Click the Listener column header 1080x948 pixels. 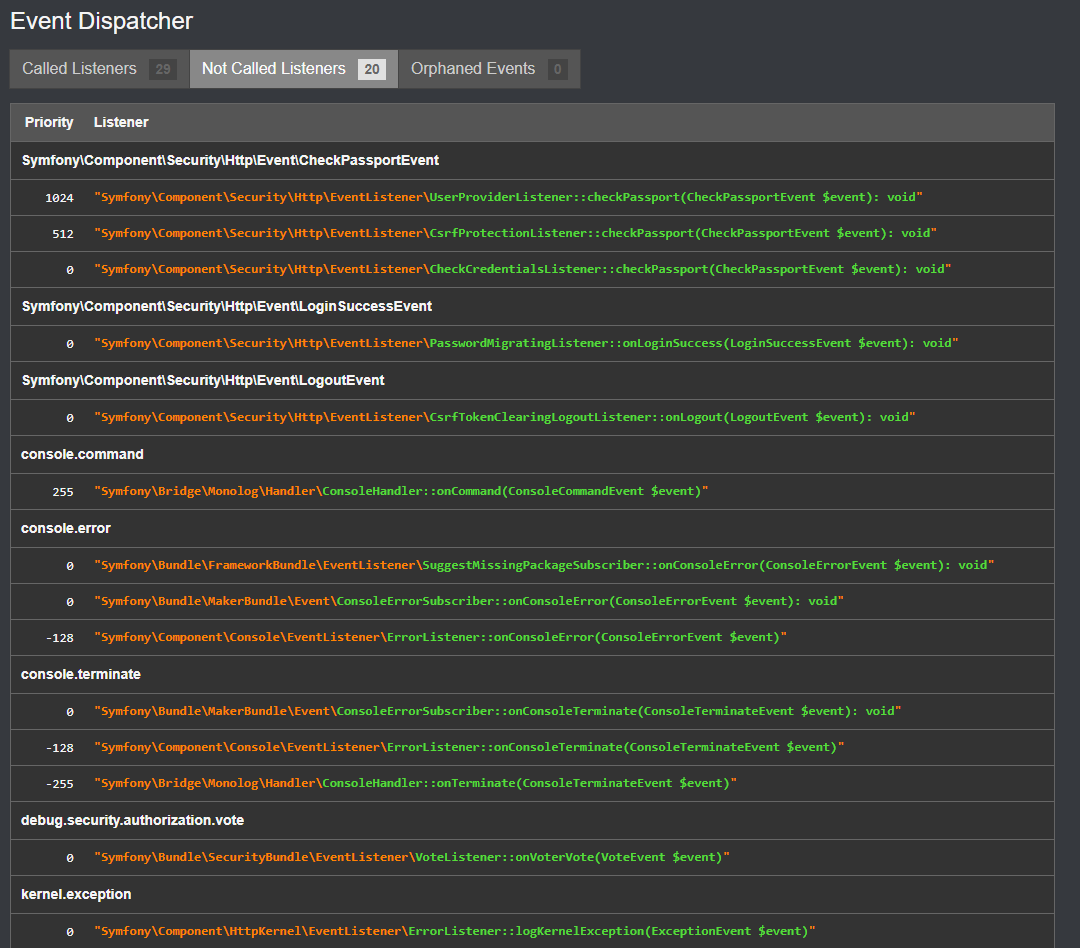pos(121,123)
